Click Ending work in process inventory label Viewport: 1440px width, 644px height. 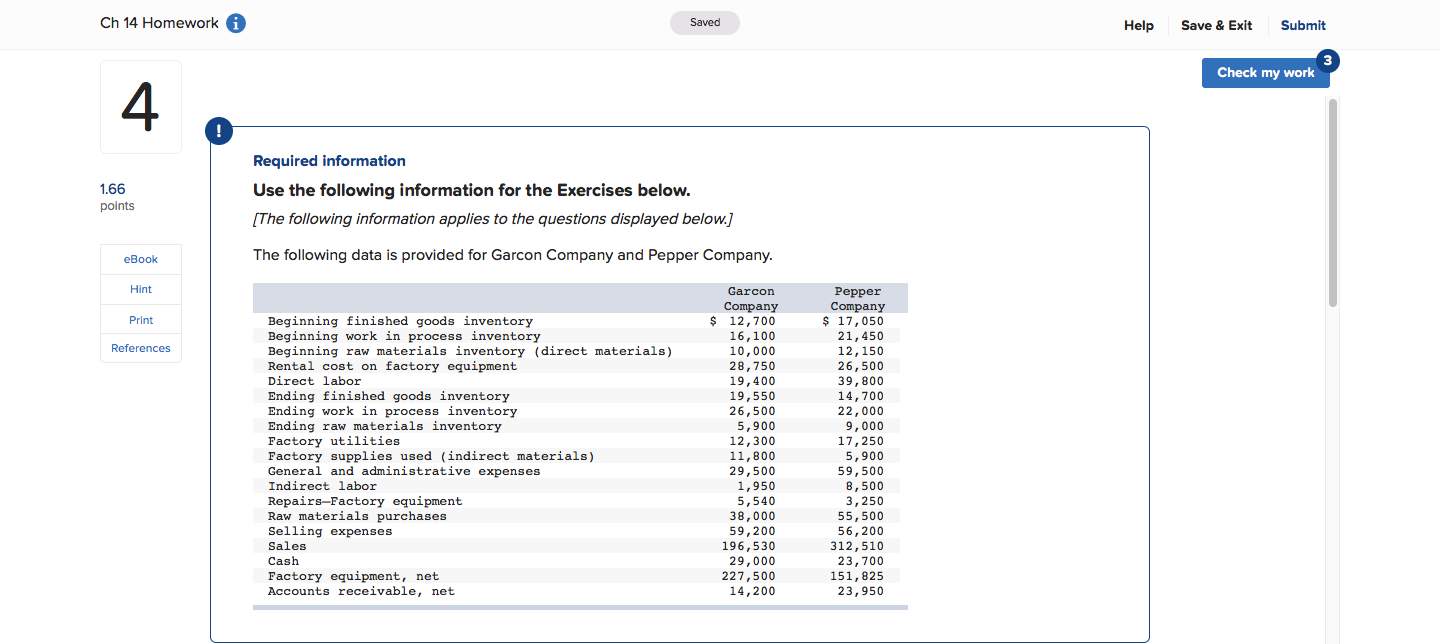392,411
